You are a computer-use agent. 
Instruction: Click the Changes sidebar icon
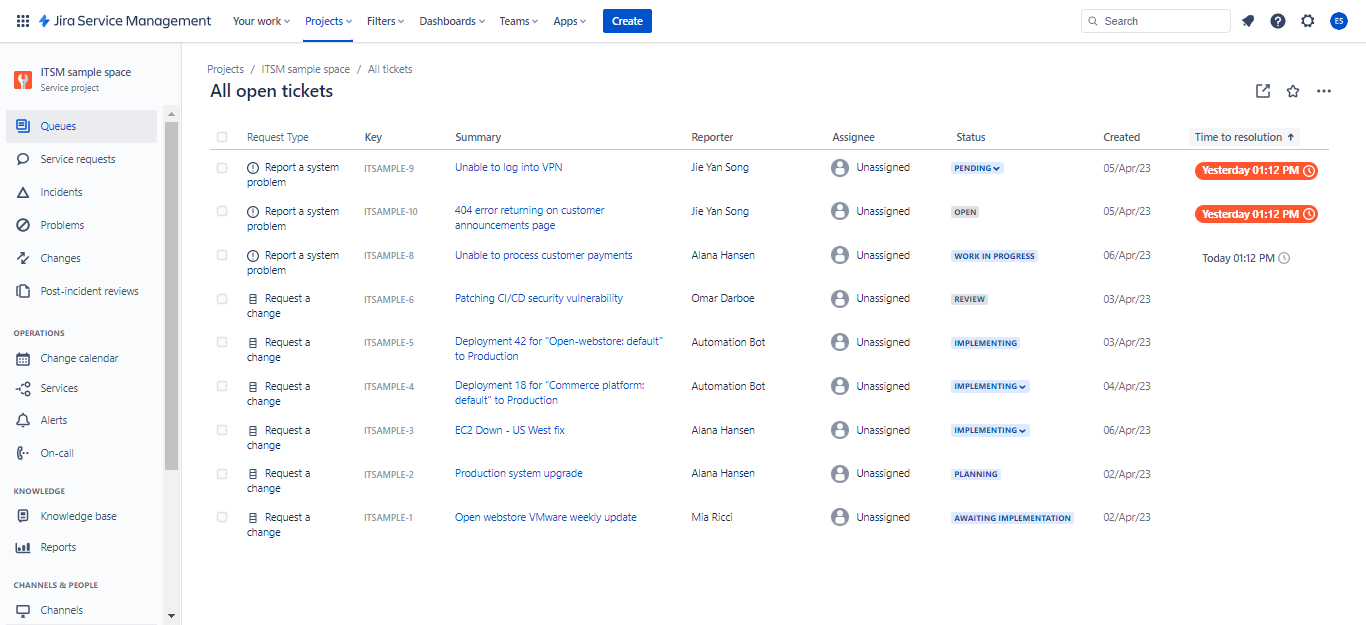pos(23,258)
